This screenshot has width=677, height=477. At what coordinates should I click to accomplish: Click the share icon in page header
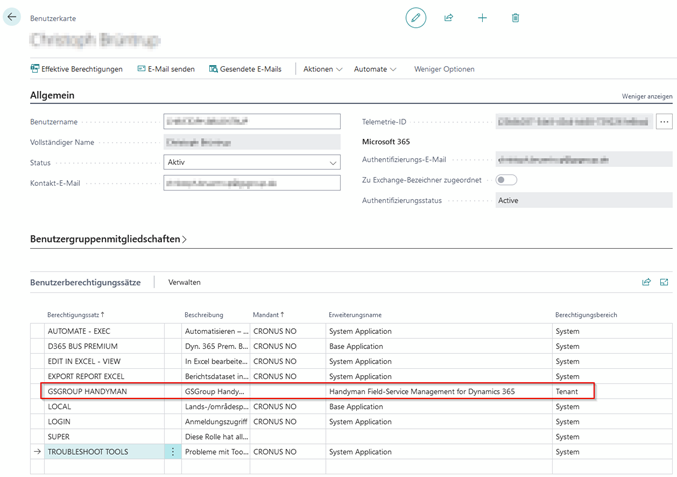point(449,18)
